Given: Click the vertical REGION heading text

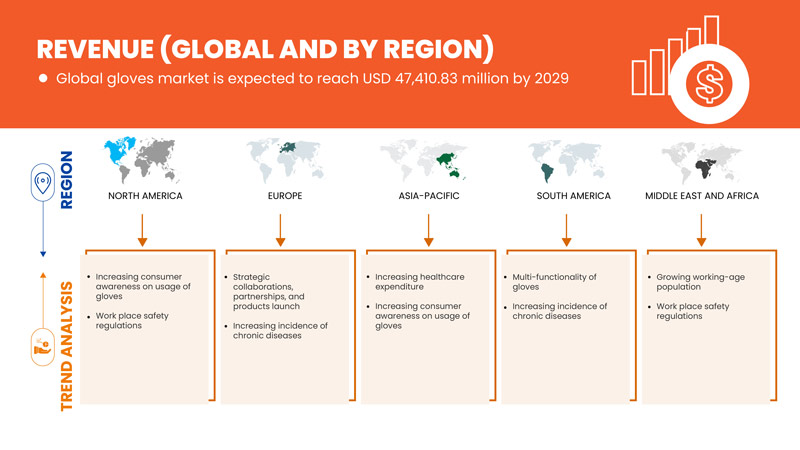Looking at the screenshot, I should coord(68,180).
